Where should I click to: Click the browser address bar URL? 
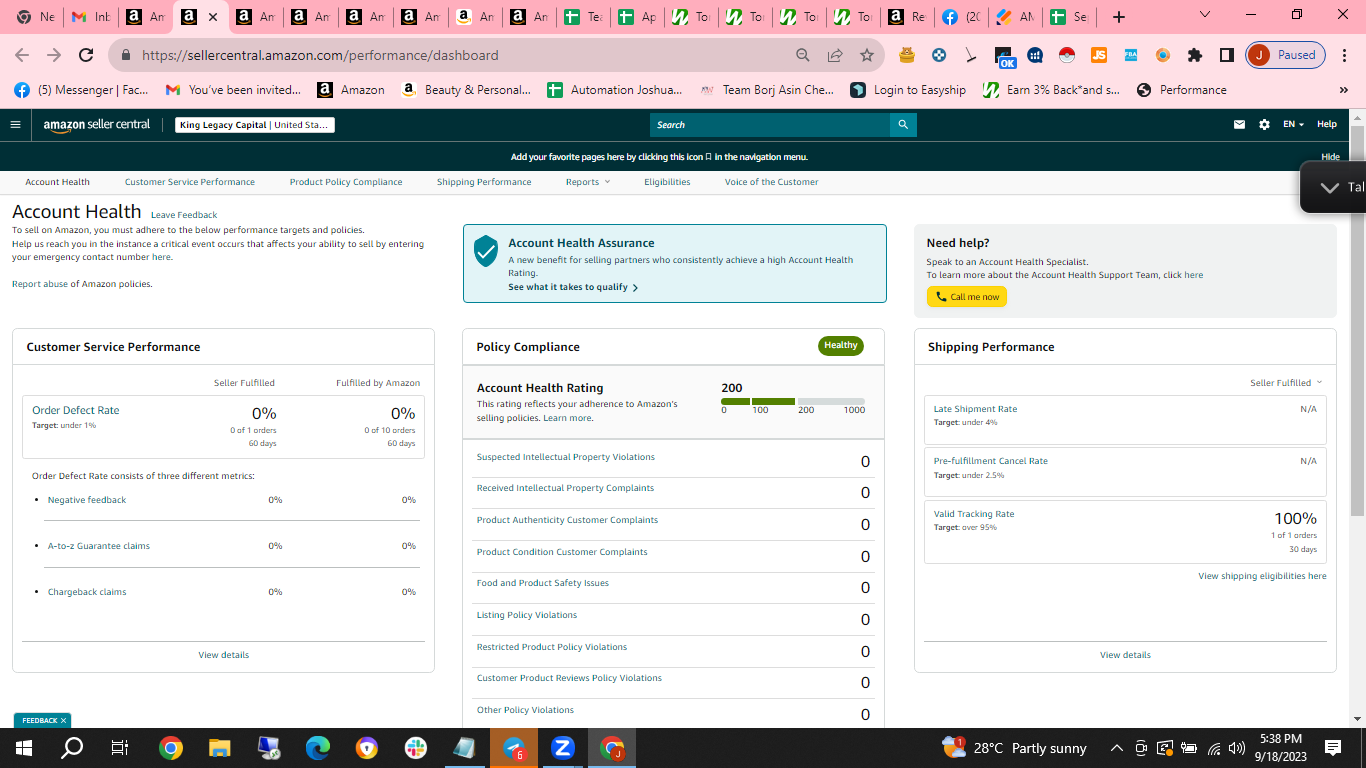click(320, 55)
